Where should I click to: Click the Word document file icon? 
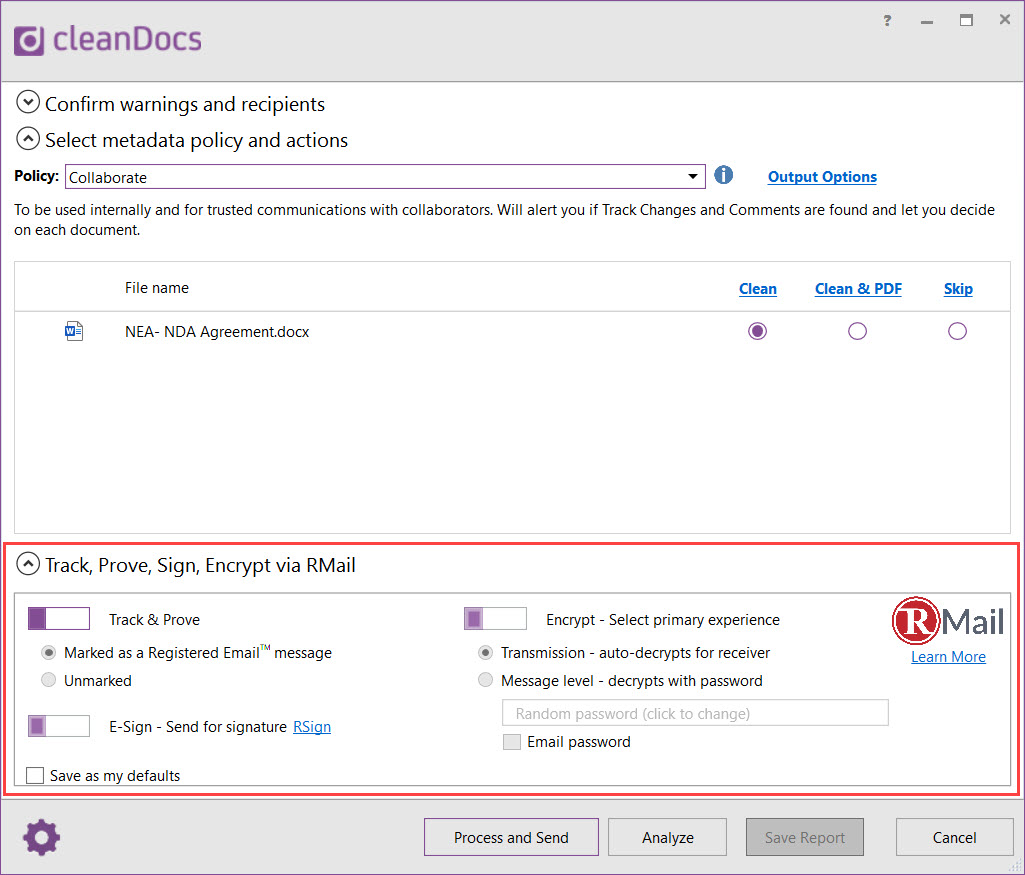74,331
